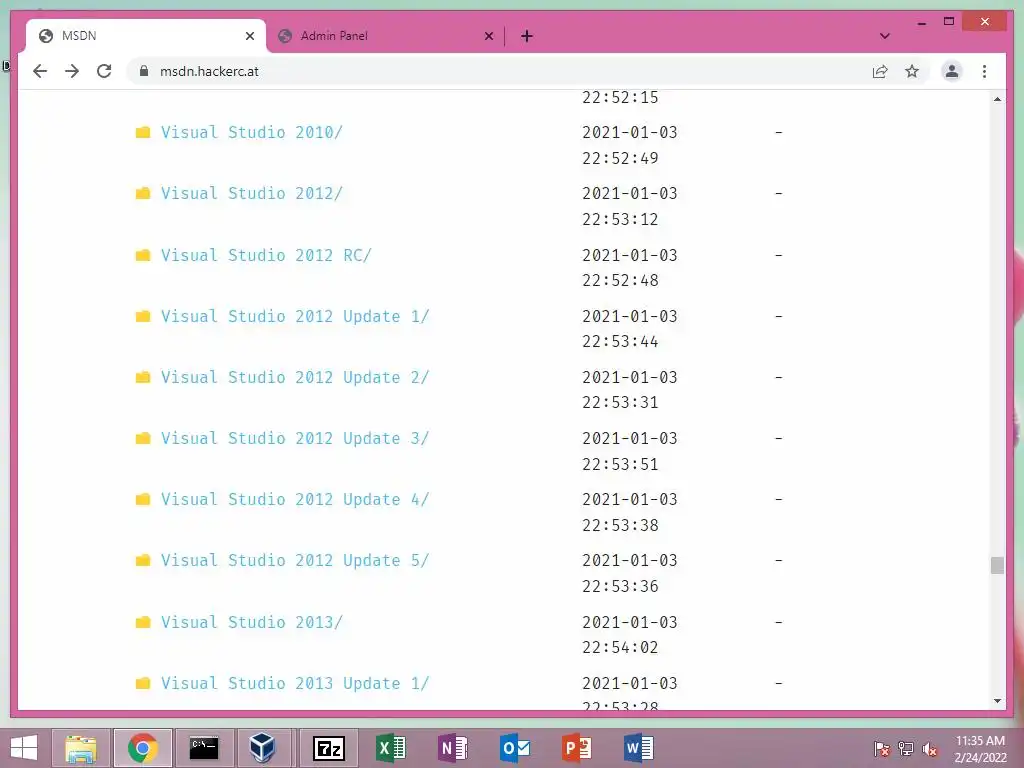Close the Admin Panel tab

[488, 36]
